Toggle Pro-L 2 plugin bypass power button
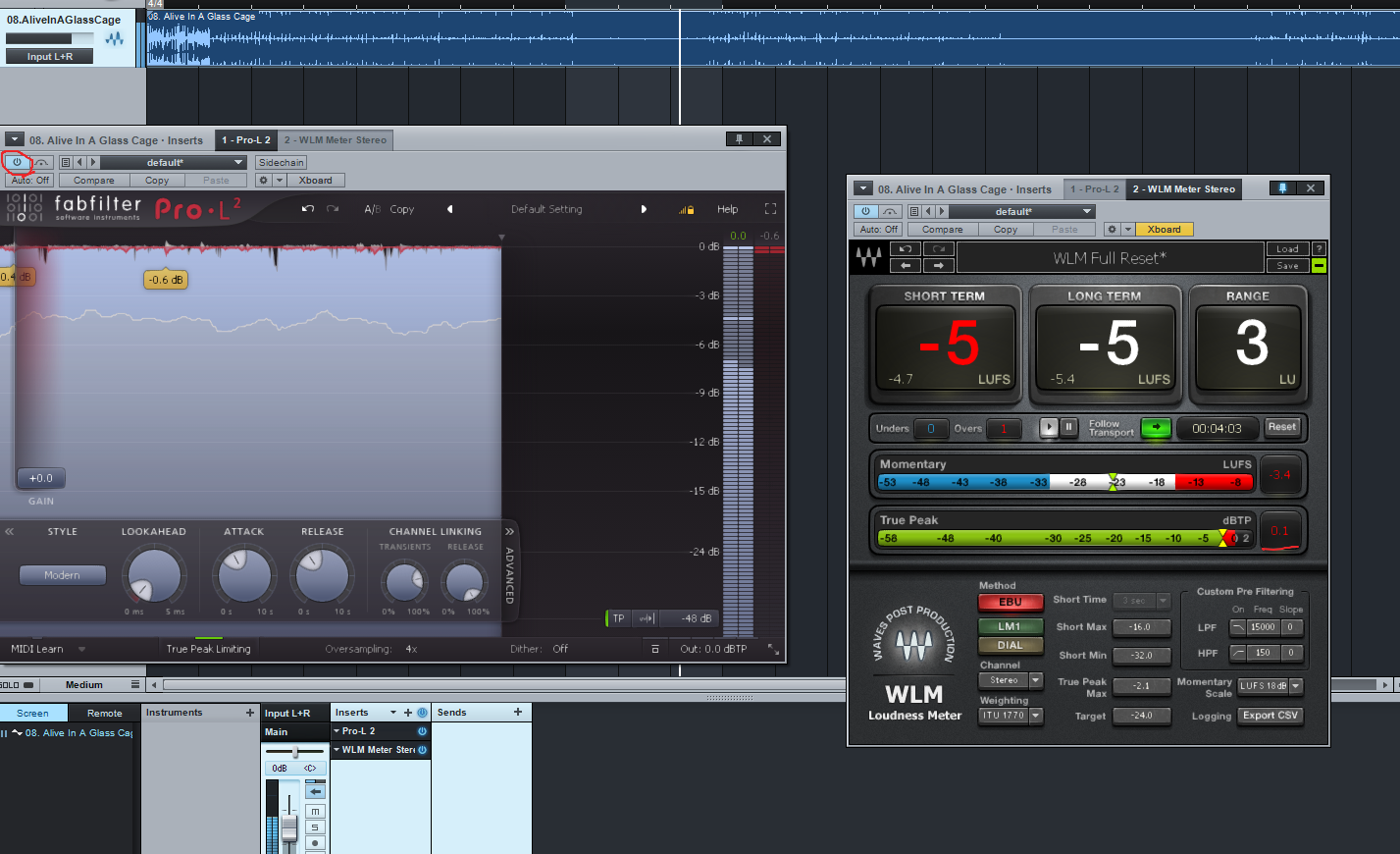Viewport: 1400px width, 854px height. 17,162
